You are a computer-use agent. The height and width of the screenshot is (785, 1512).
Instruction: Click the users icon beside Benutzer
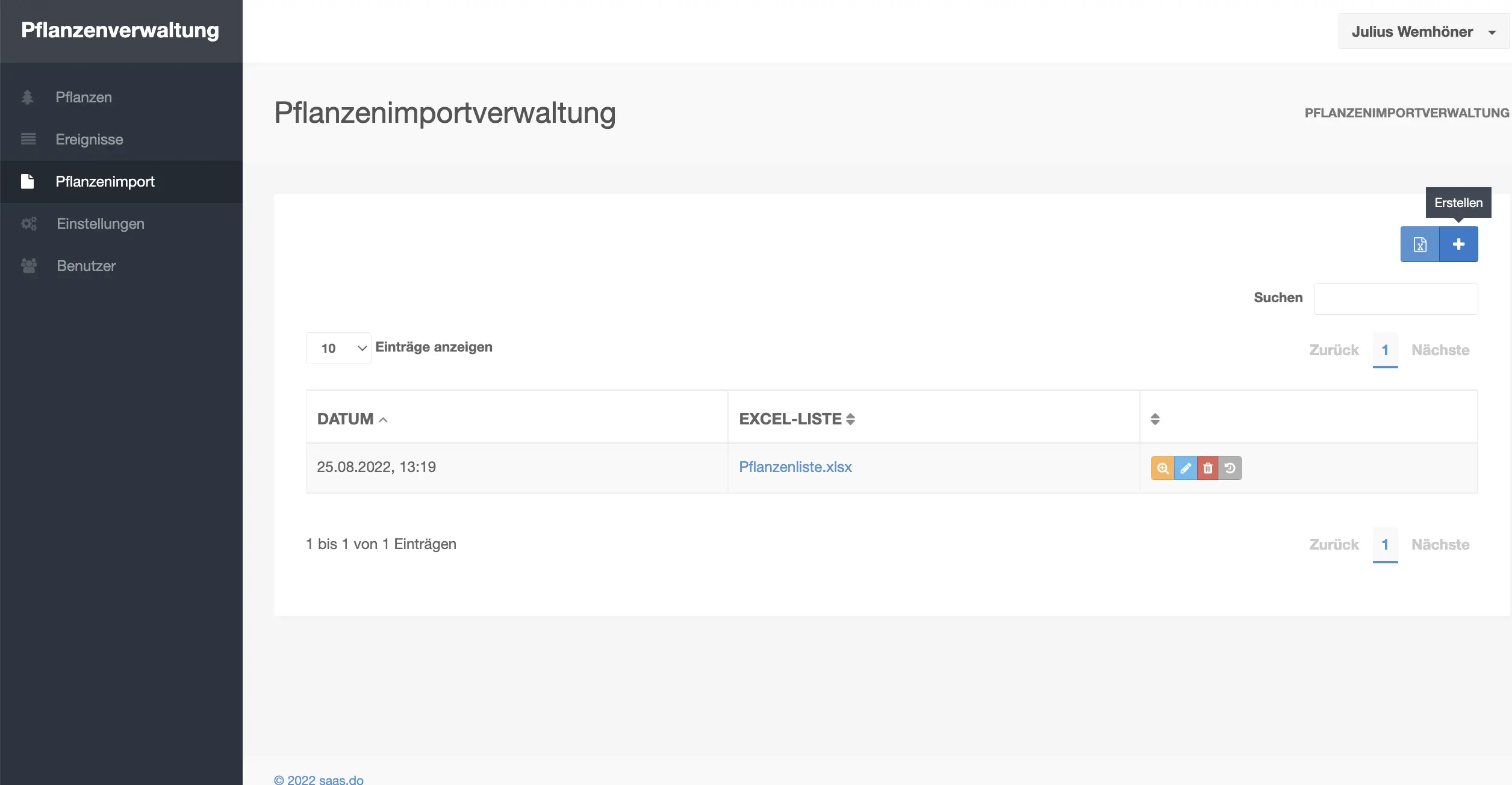28,266
